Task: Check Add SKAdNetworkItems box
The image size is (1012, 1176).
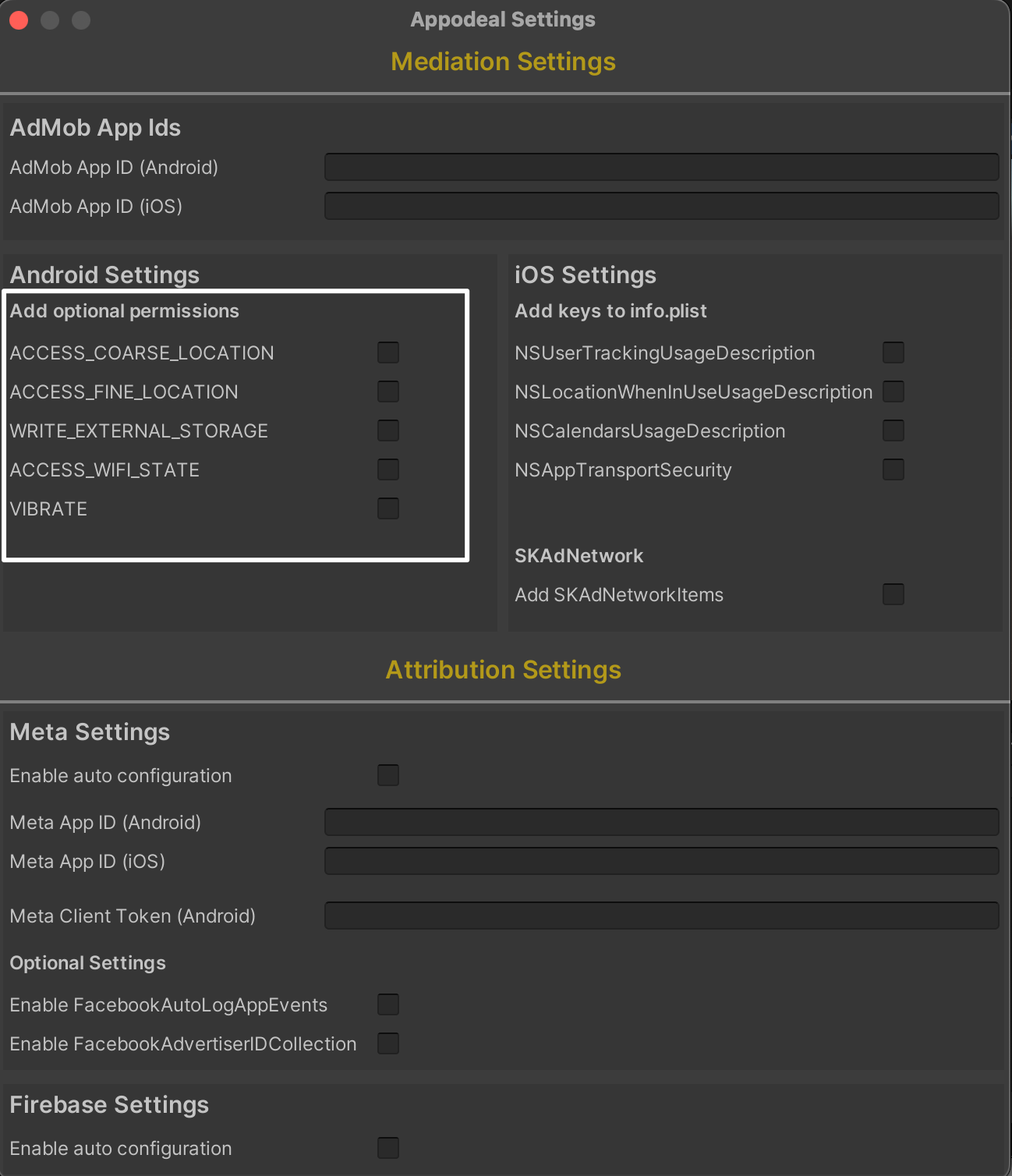Action: coord(893,594)
